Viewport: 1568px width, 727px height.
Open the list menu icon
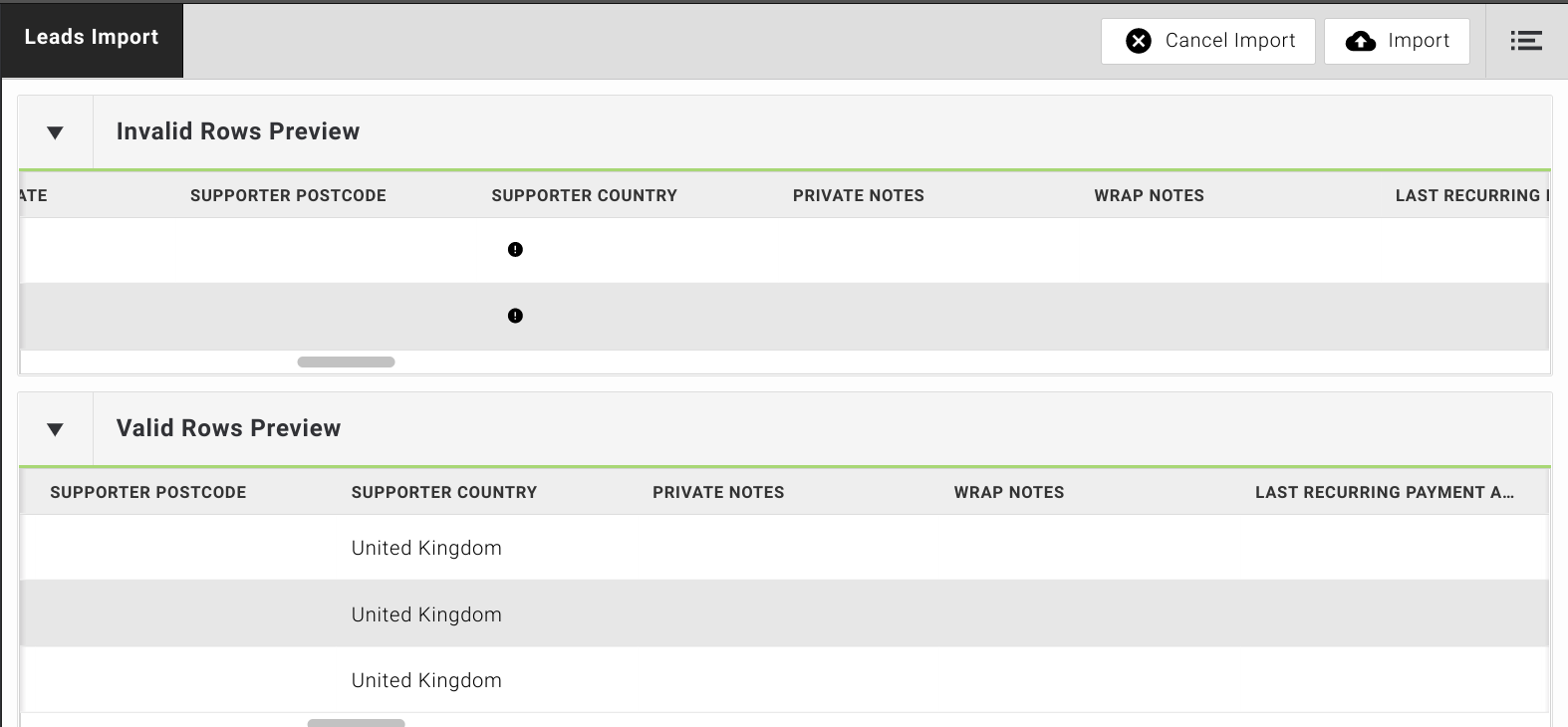[1525, 41]
